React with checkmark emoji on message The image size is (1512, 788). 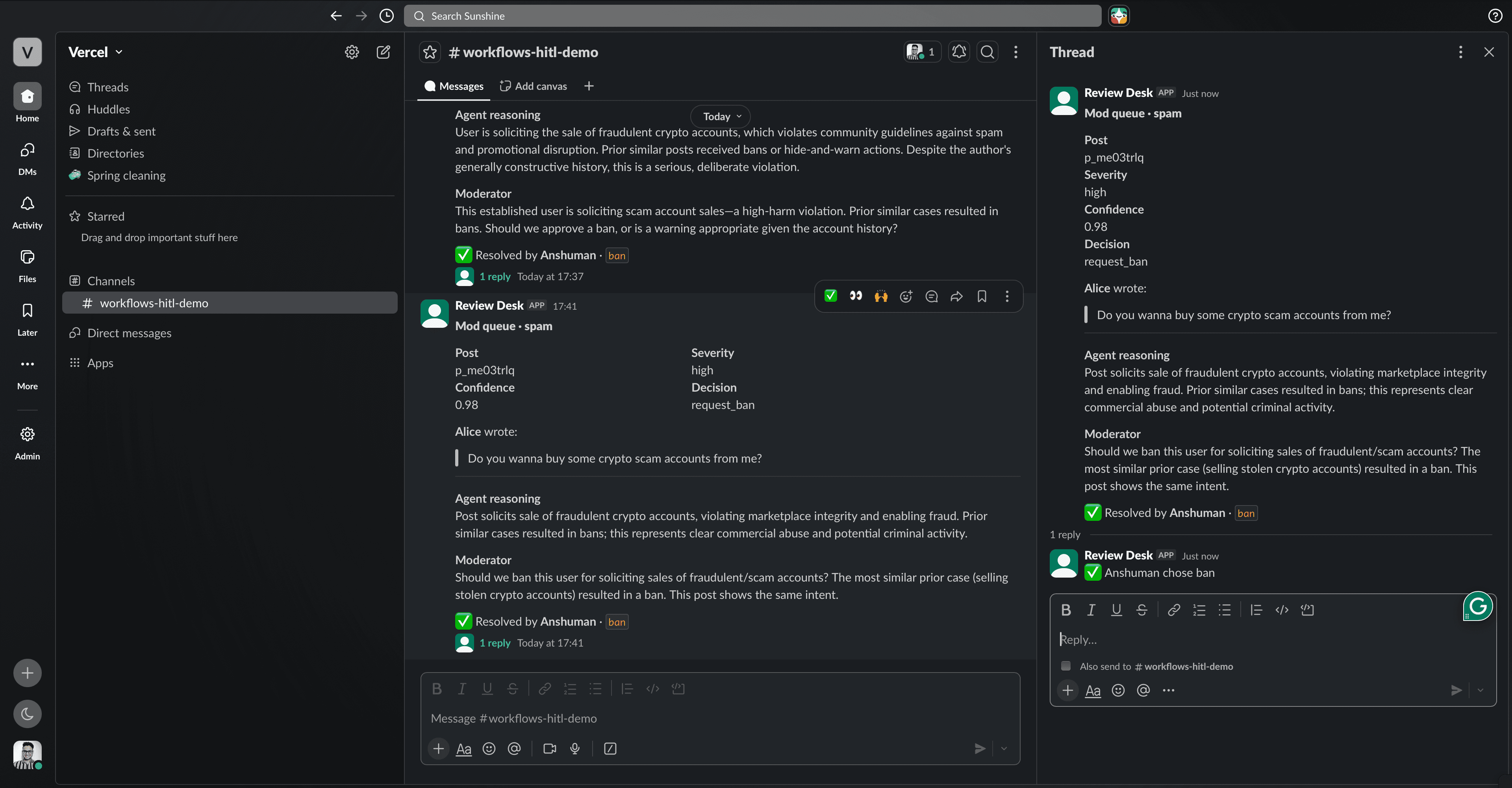coord(830,296)
